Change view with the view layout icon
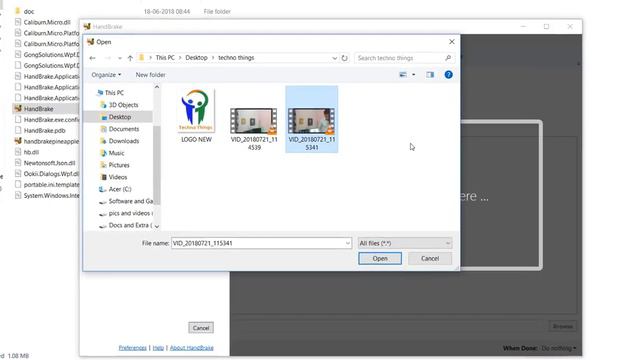640x360 pixels. 403,75
